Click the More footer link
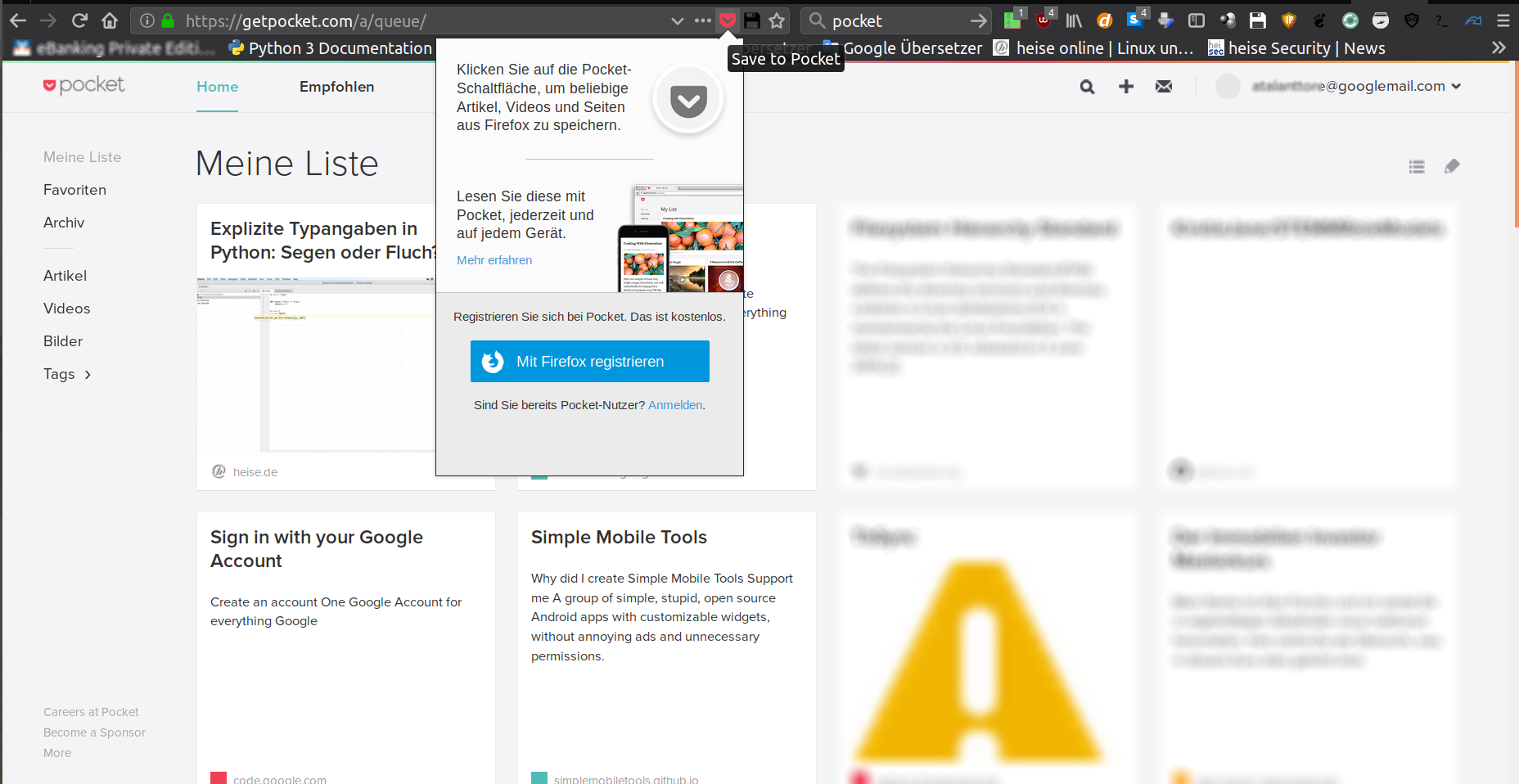 tap(57, 753)
